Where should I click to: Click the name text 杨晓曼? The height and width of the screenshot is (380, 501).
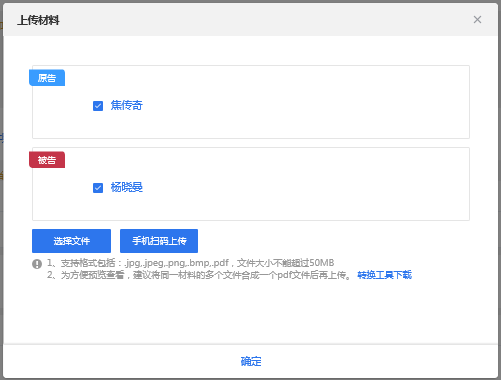(127, 187)
